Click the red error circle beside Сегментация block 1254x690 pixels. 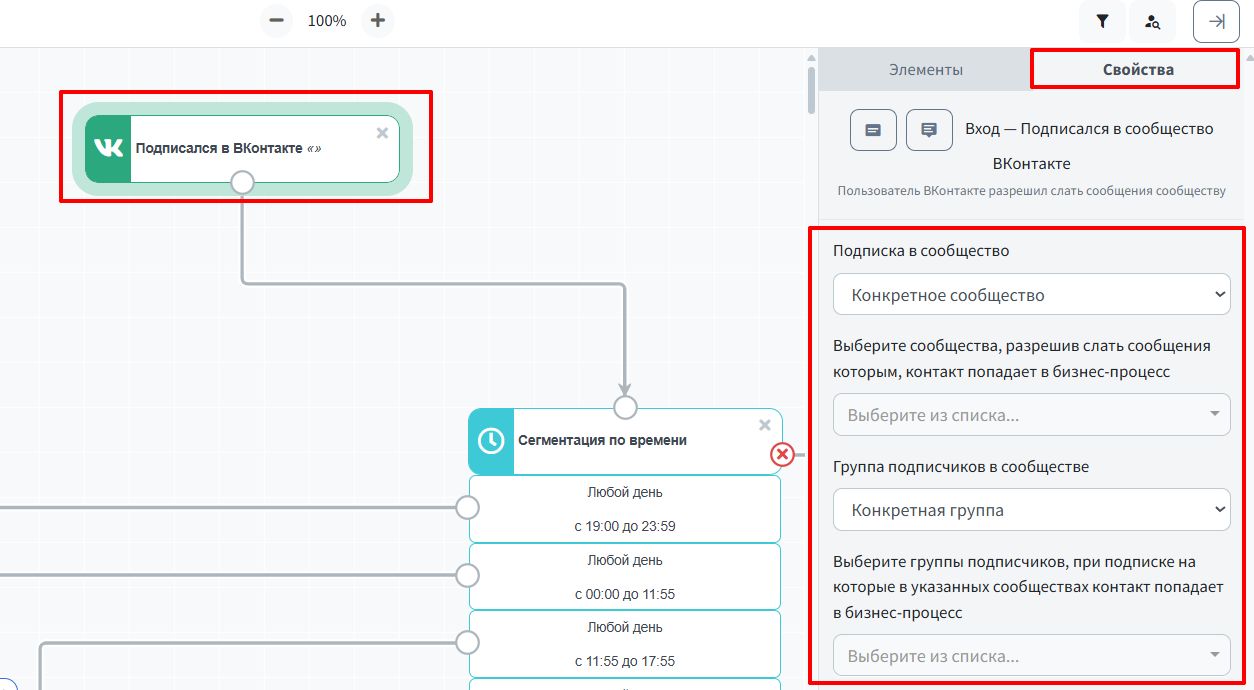[782, 455]
